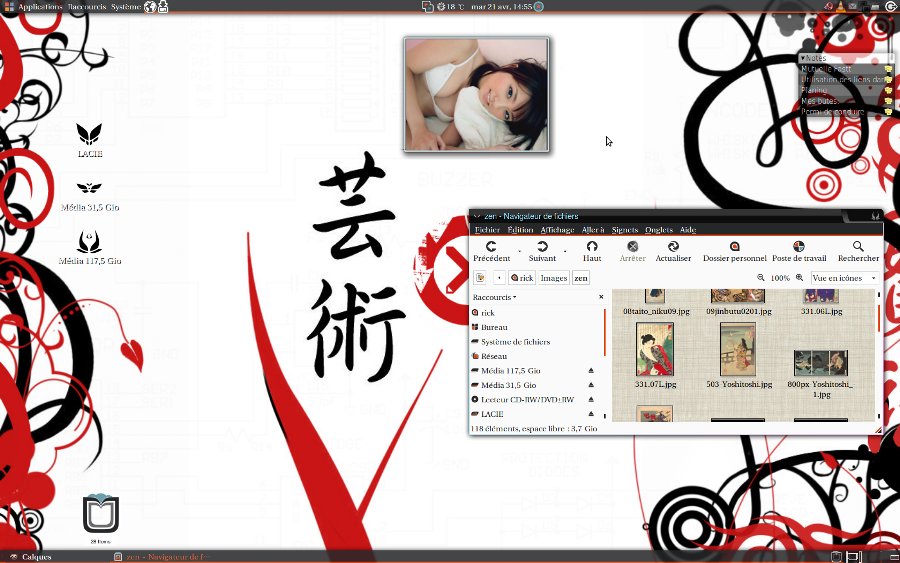Click the 08taito_niku09.jpg file name
Screen dimensions: 900x563
pos(656,311)
